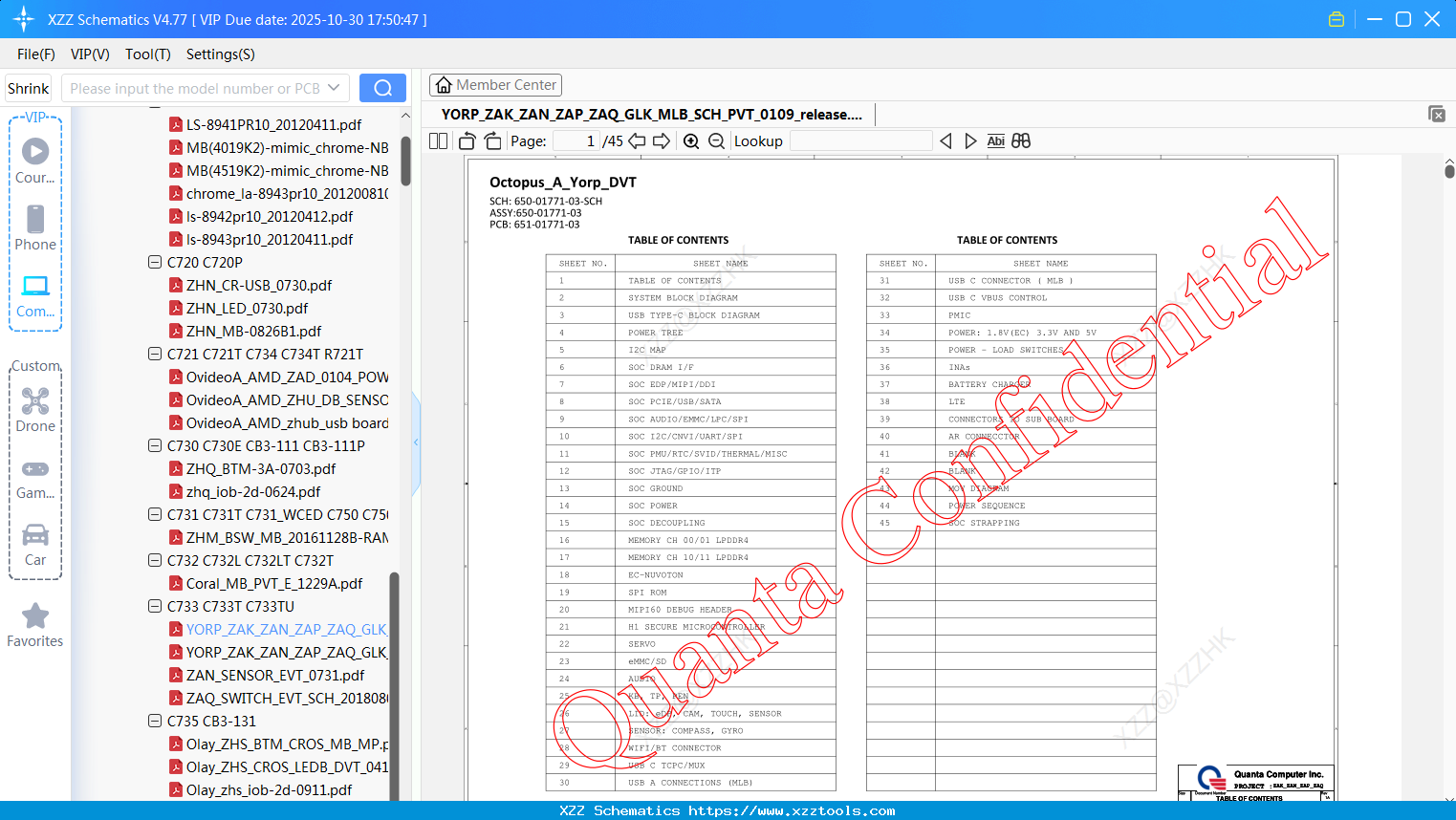Click the PDF icon beside ZHN_LED_0730.pdf
1456x820 pixels.
[x=176, y=308]
